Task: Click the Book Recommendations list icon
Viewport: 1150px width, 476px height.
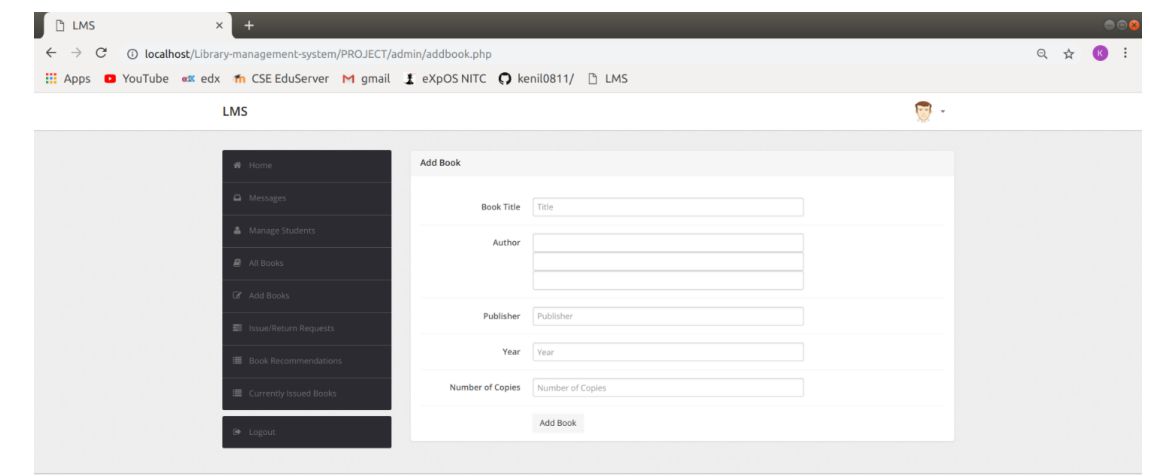Action: 238,361
